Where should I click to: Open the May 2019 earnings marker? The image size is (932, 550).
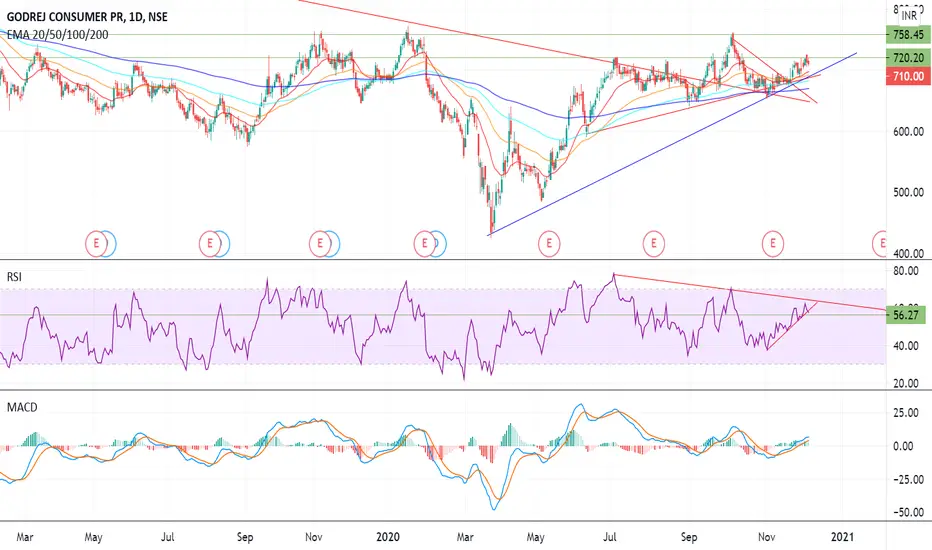pyautogui.click(x=96, y=243)
